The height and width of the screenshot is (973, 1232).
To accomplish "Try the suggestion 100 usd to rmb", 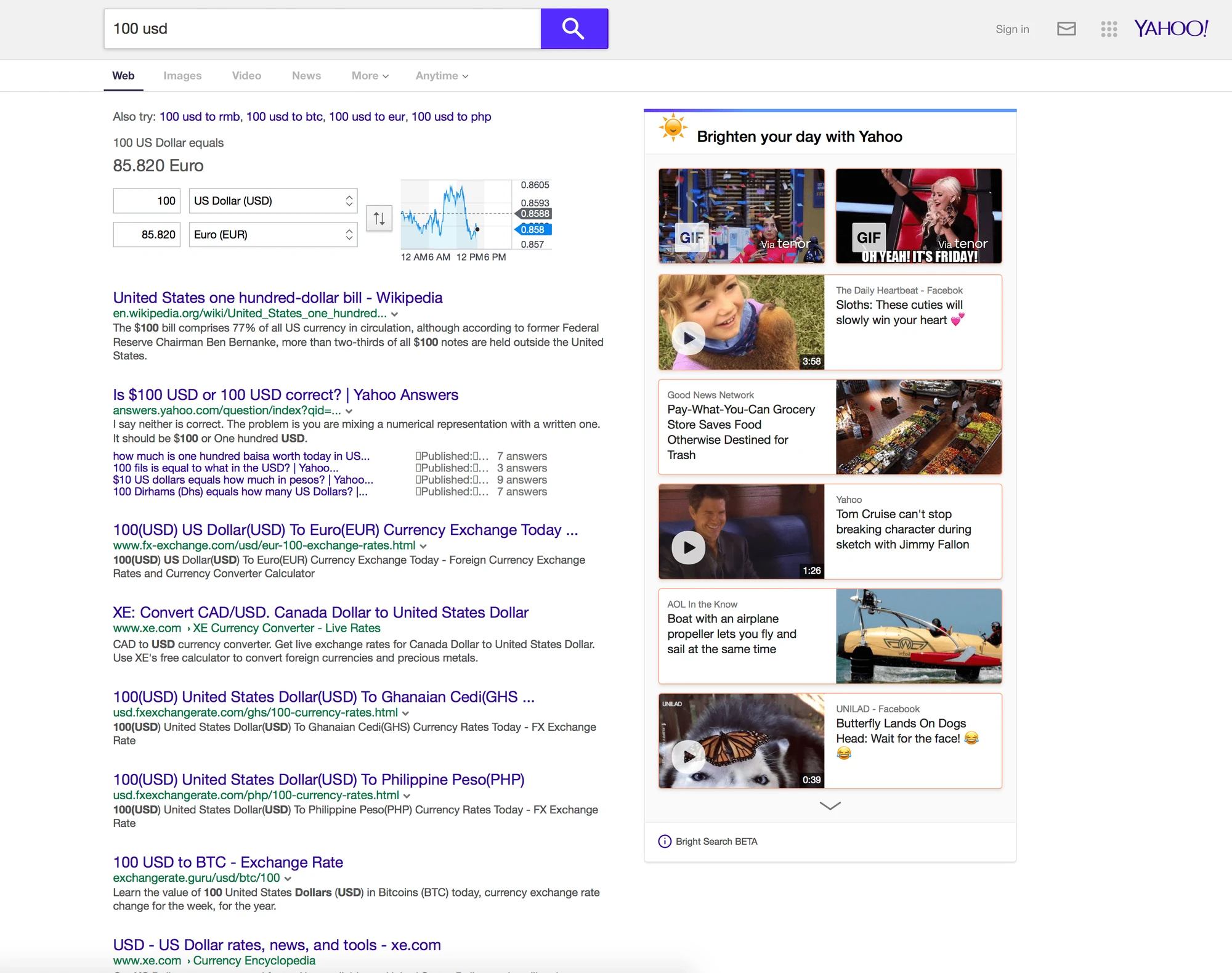I will tap(200, 116).
